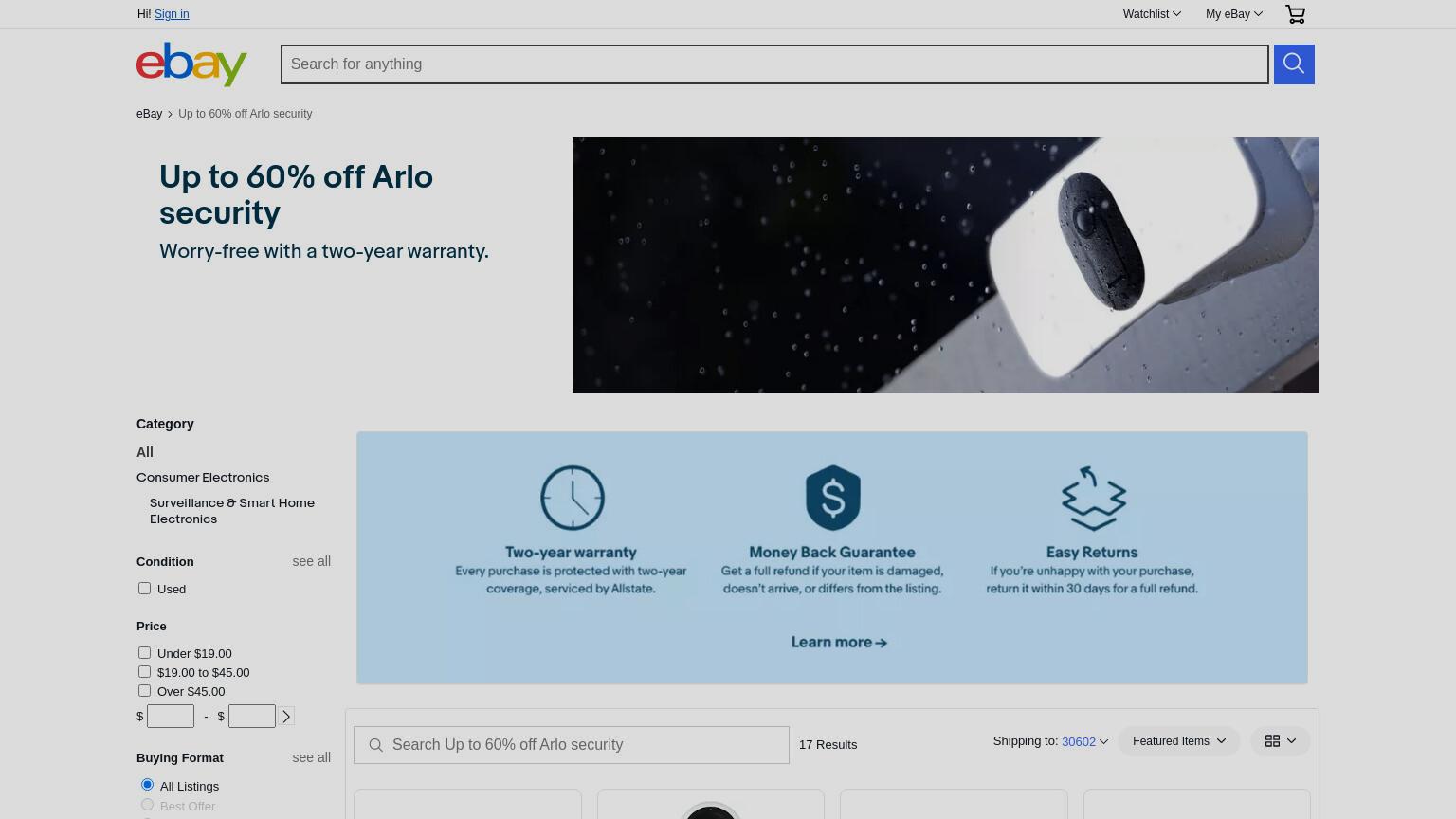Click the Easy Returns box icon
This screenshot has height=819, width=1456.
coord(1093,498)
